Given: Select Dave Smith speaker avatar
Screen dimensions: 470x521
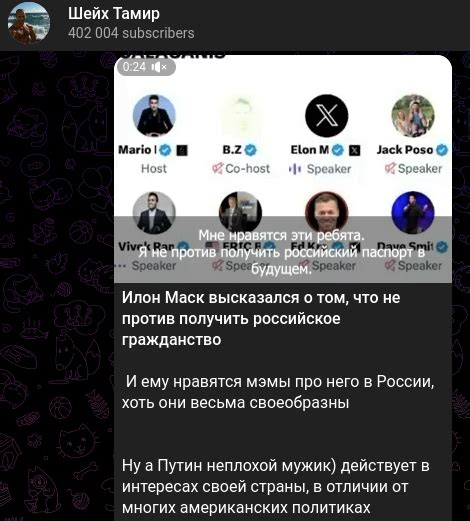Looking at the screenshot, I should point(413,212).
